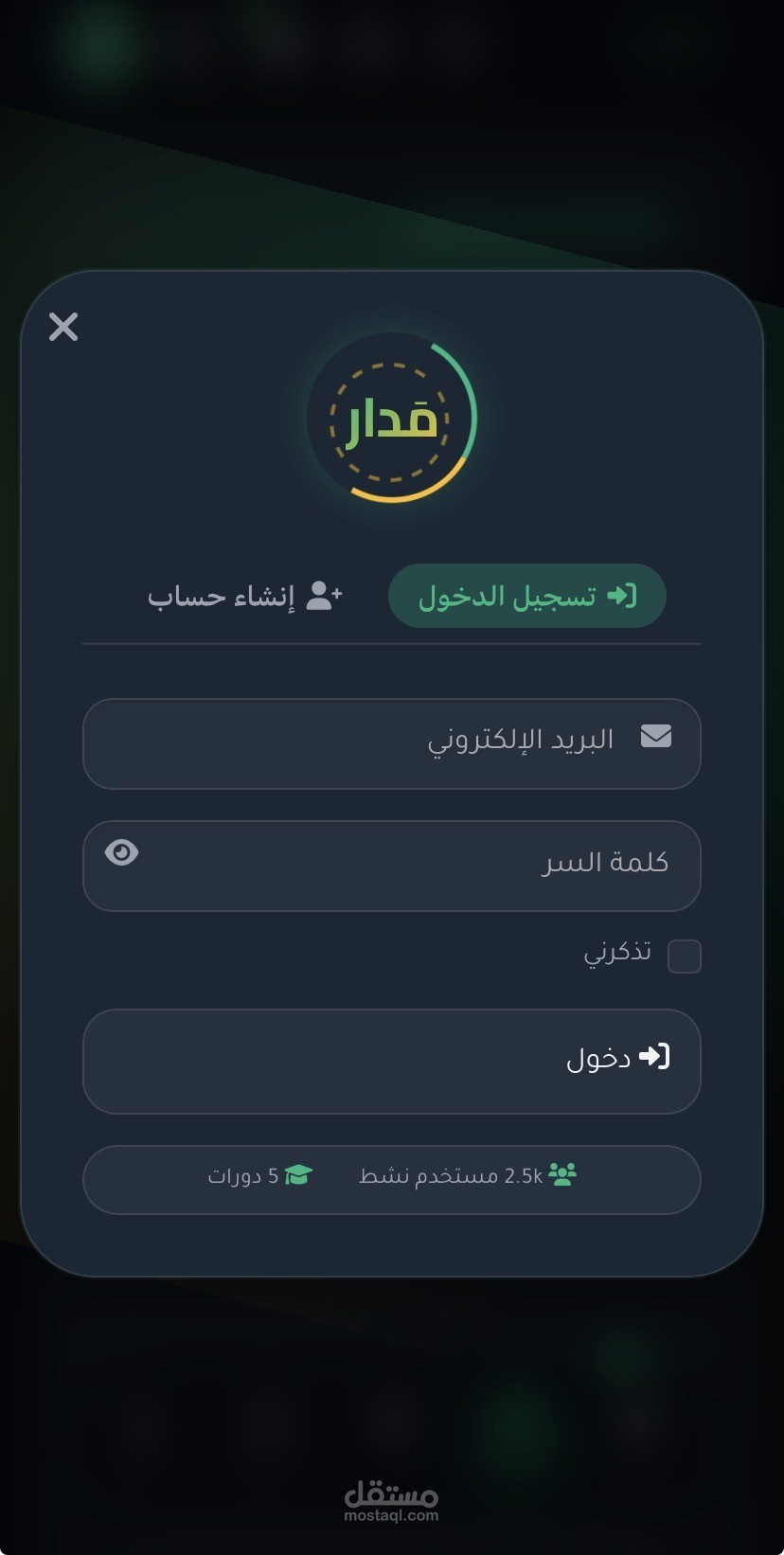Click the arrow icon on the دخول button

coord(654,1057)
